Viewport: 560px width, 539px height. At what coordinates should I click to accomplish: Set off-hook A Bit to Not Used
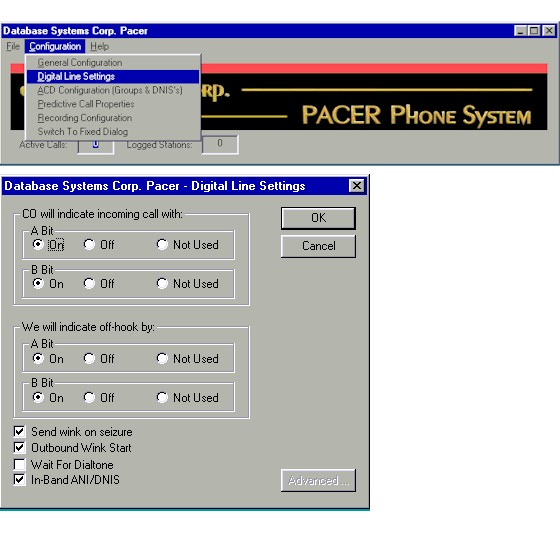tap(188, 359)
